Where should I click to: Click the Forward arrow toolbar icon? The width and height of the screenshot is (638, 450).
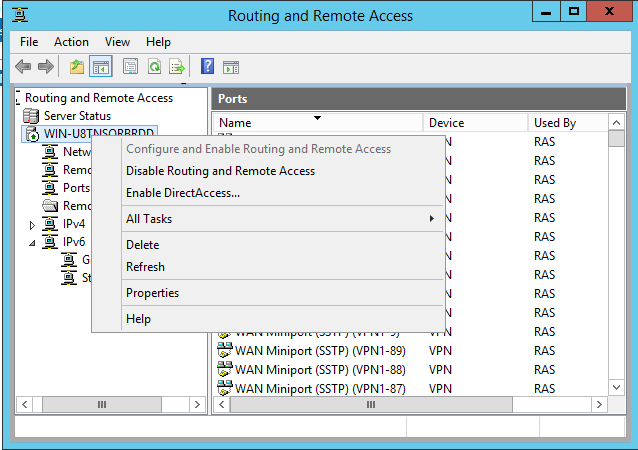46,66
